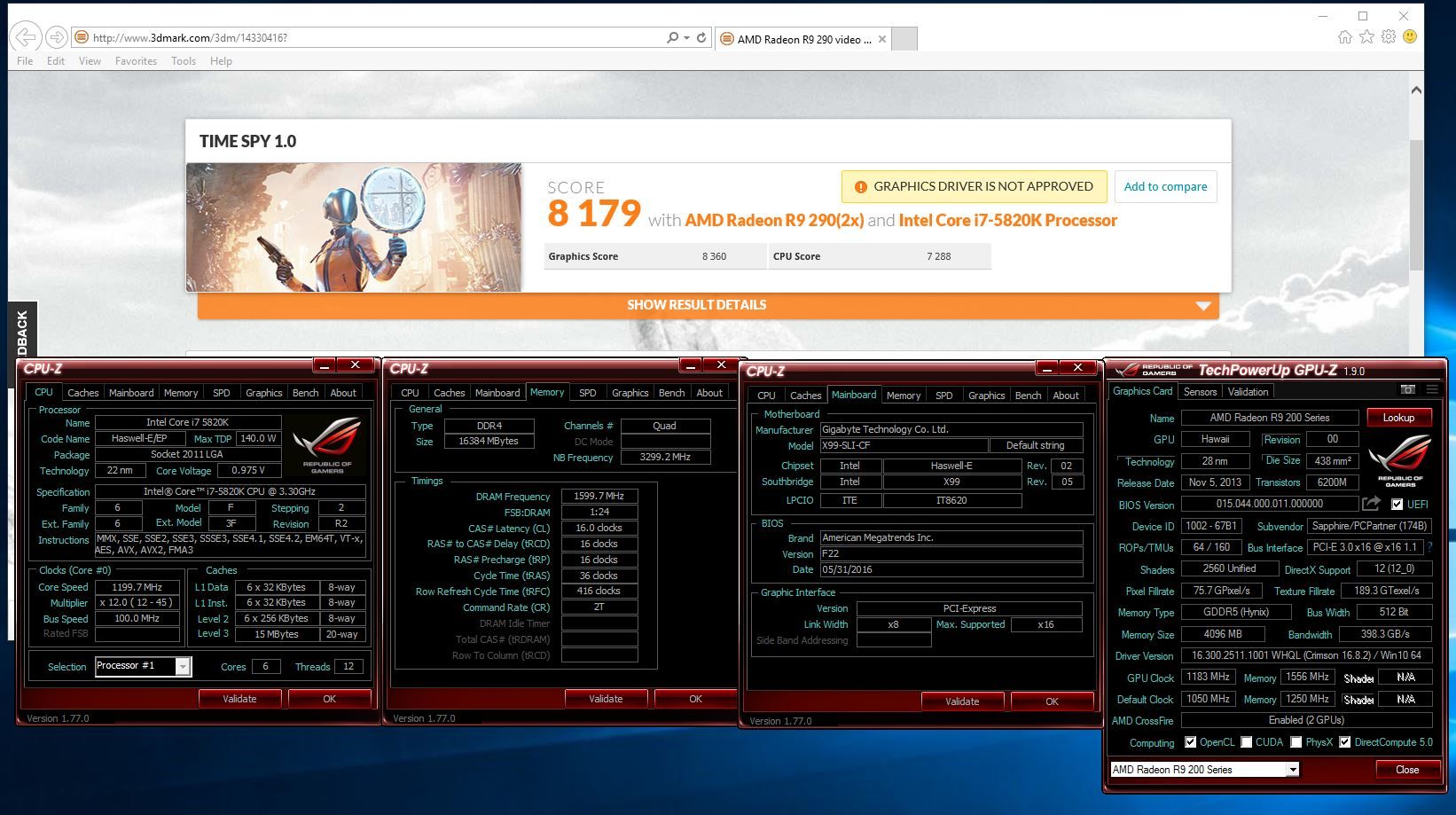Image resolution: width=1456 pixels, height=815 pixels.
Task: Open favorites star icon in browser
Action: [x=1366, y=37]
